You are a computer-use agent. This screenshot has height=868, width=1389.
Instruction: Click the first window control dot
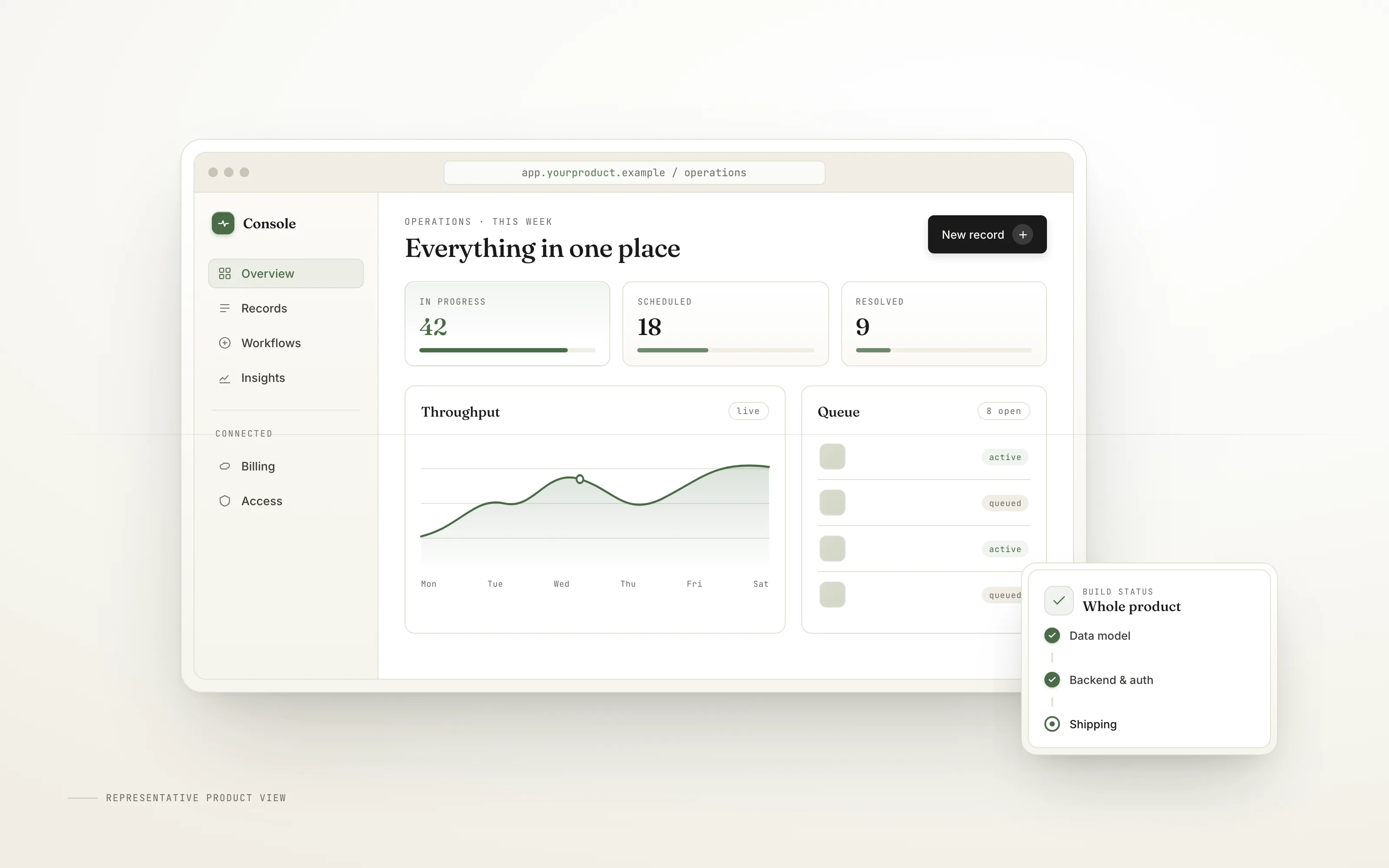point(213,172)
